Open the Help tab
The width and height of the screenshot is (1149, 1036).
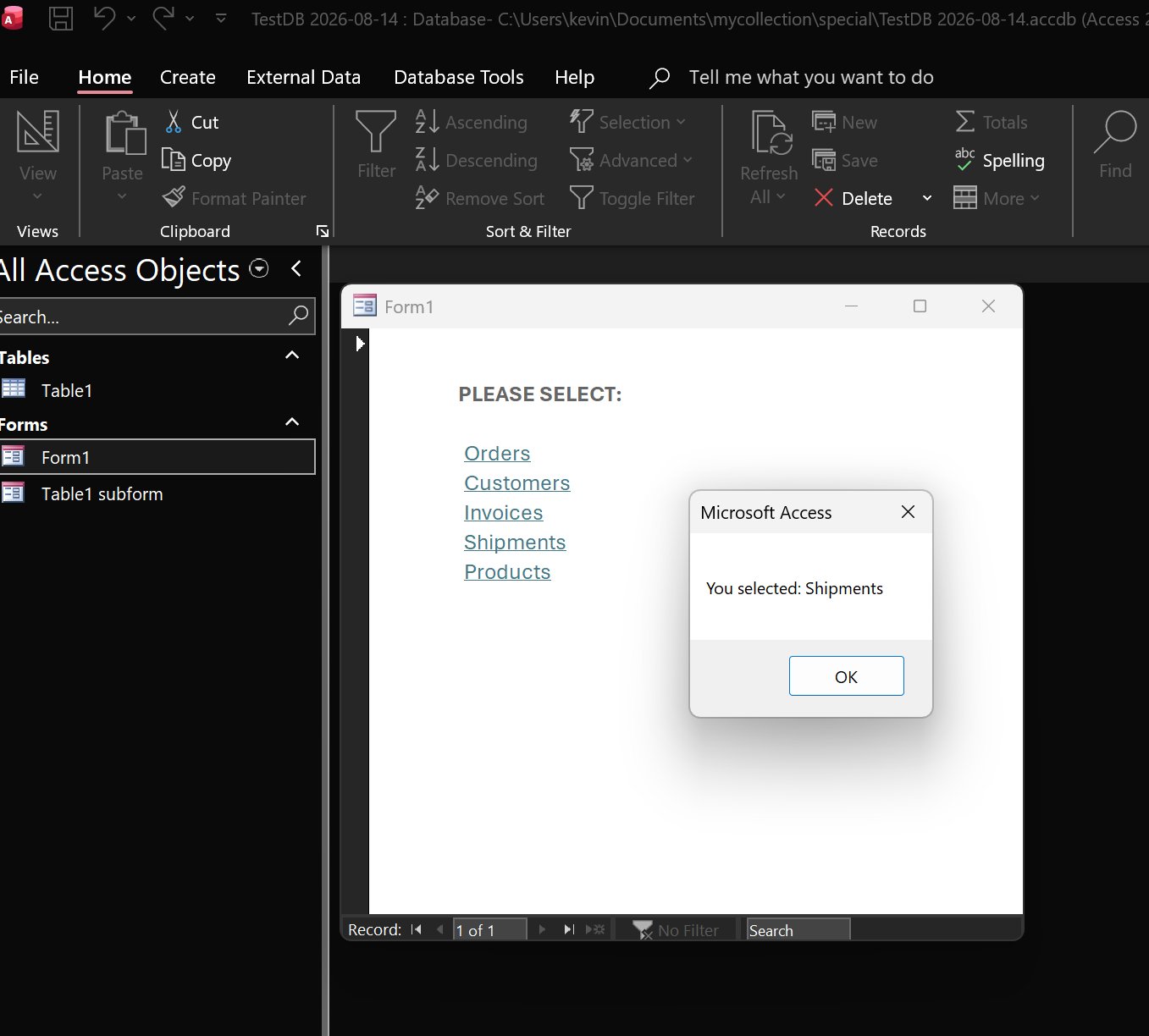574,77
